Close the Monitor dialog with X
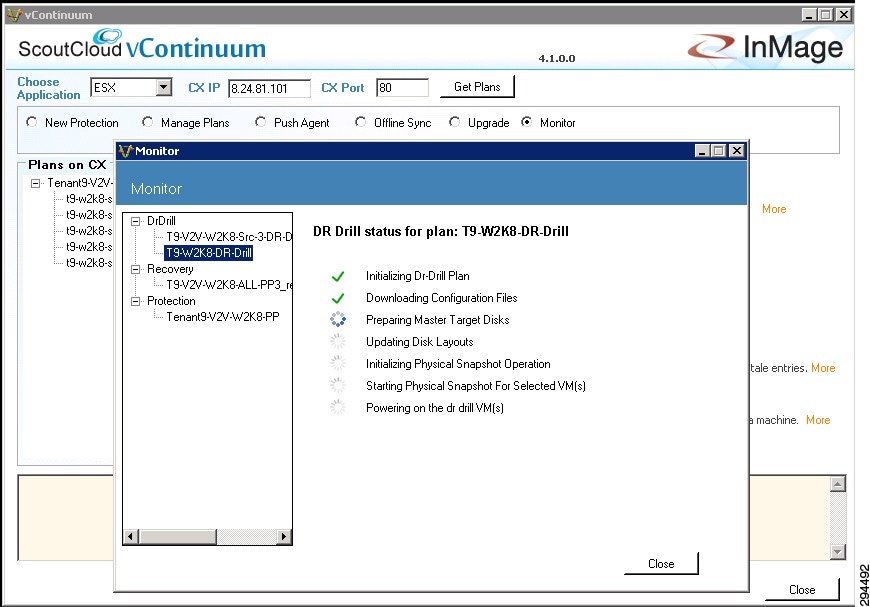 tap(736, 151)
